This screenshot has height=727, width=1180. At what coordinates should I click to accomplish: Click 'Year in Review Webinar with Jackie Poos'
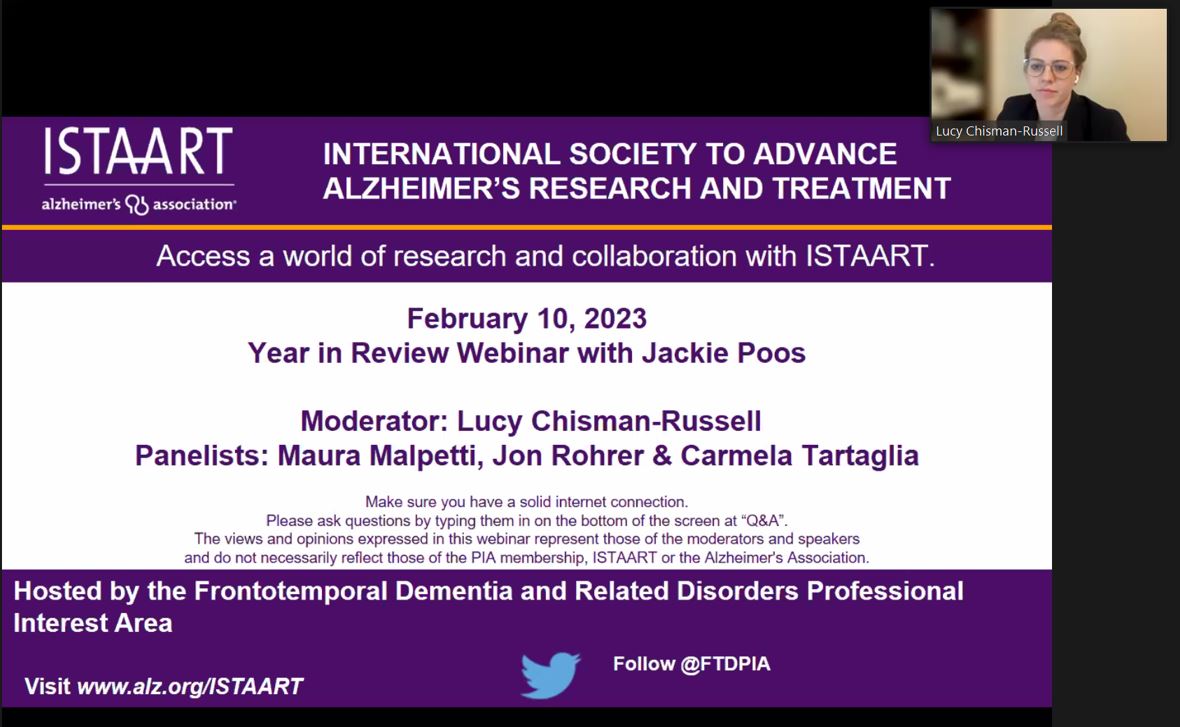tap(527, 353)
